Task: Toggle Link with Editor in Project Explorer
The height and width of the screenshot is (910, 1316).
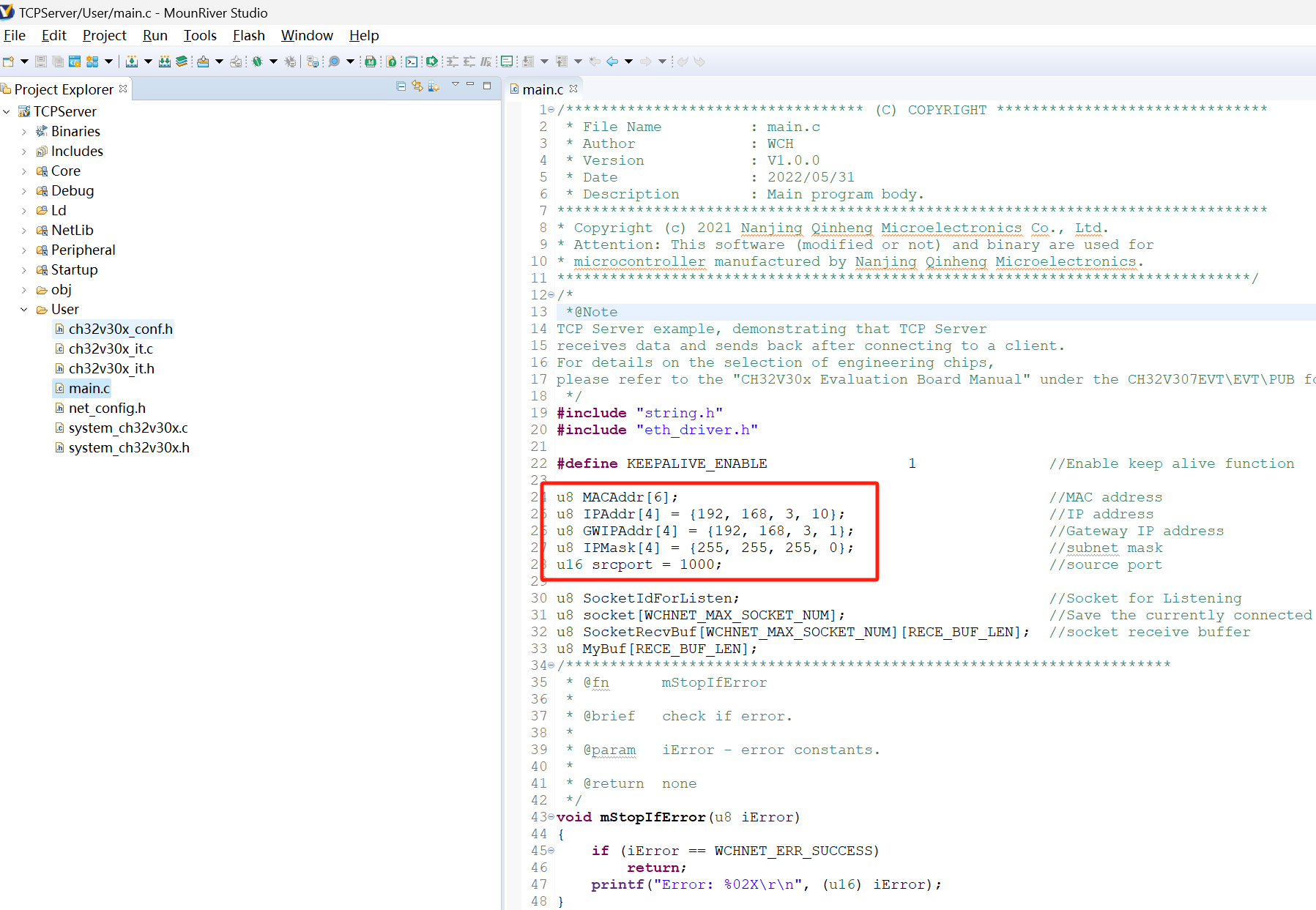Action: (x=417, y=86)
